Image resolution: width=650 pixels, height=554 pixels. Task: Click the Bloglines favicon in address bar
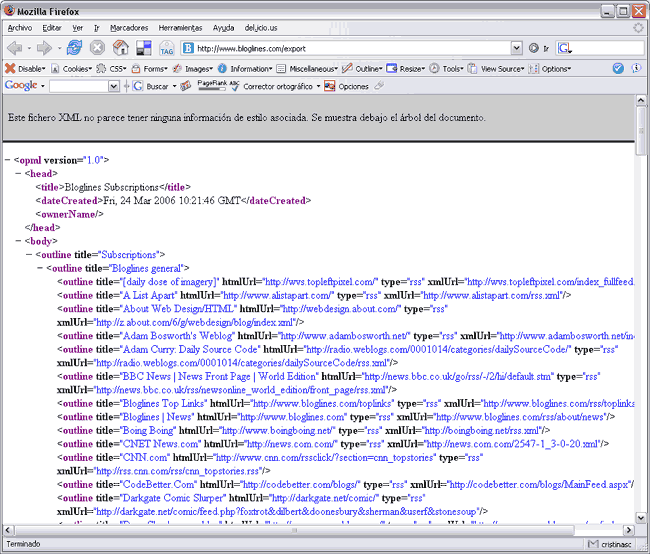pos(188,48)
